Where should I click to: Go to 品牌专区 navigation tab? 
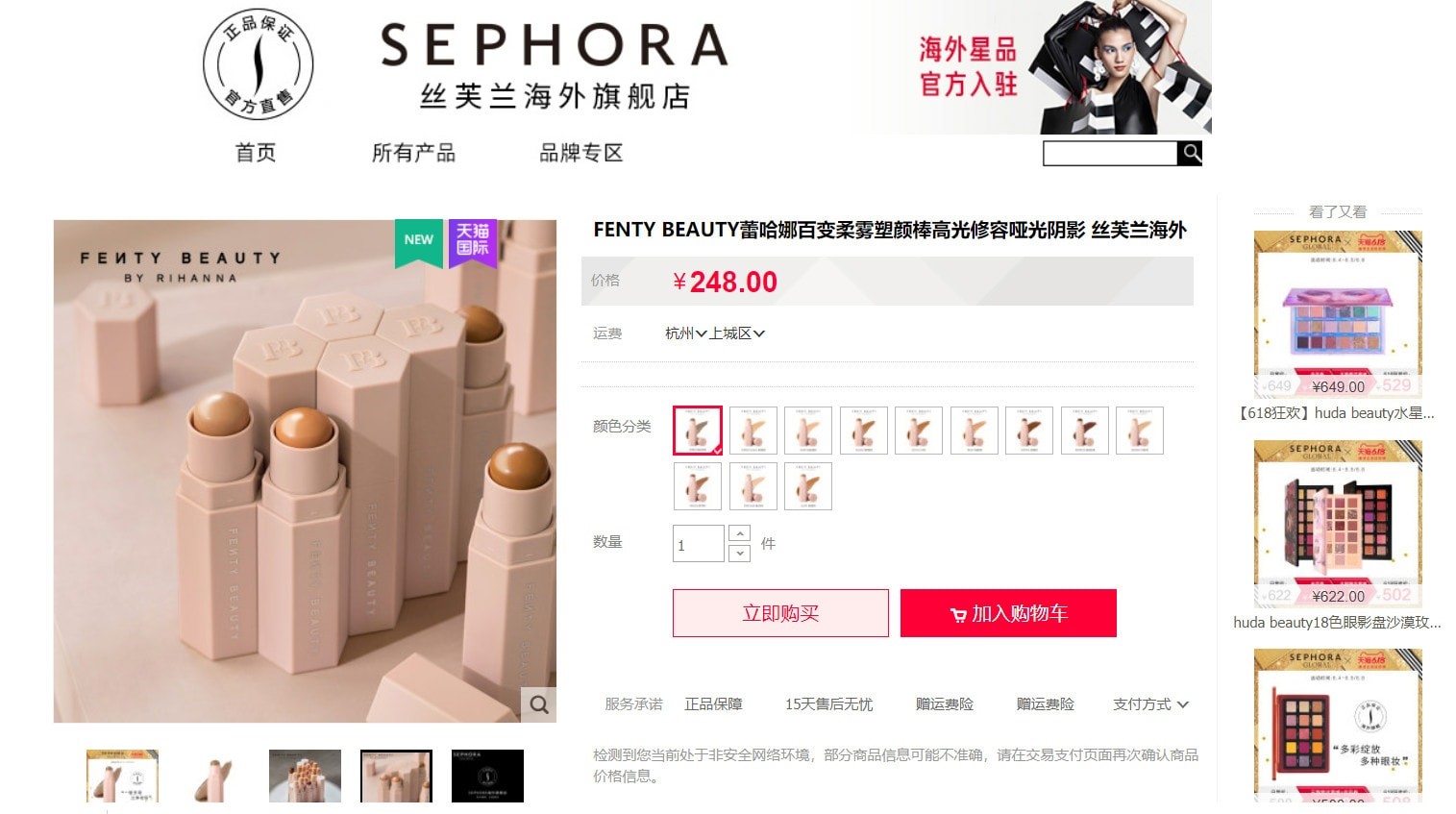coord(581,153)
